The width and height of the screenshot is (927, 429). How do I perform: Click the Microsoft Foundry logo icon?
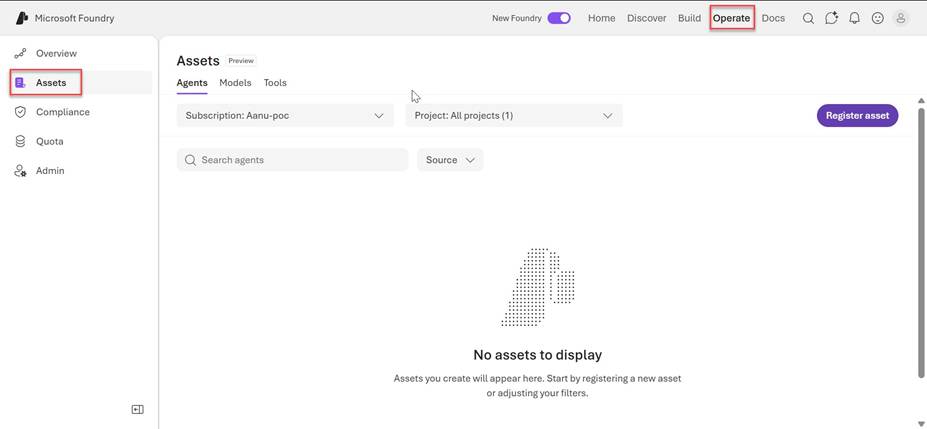(22, 18)
